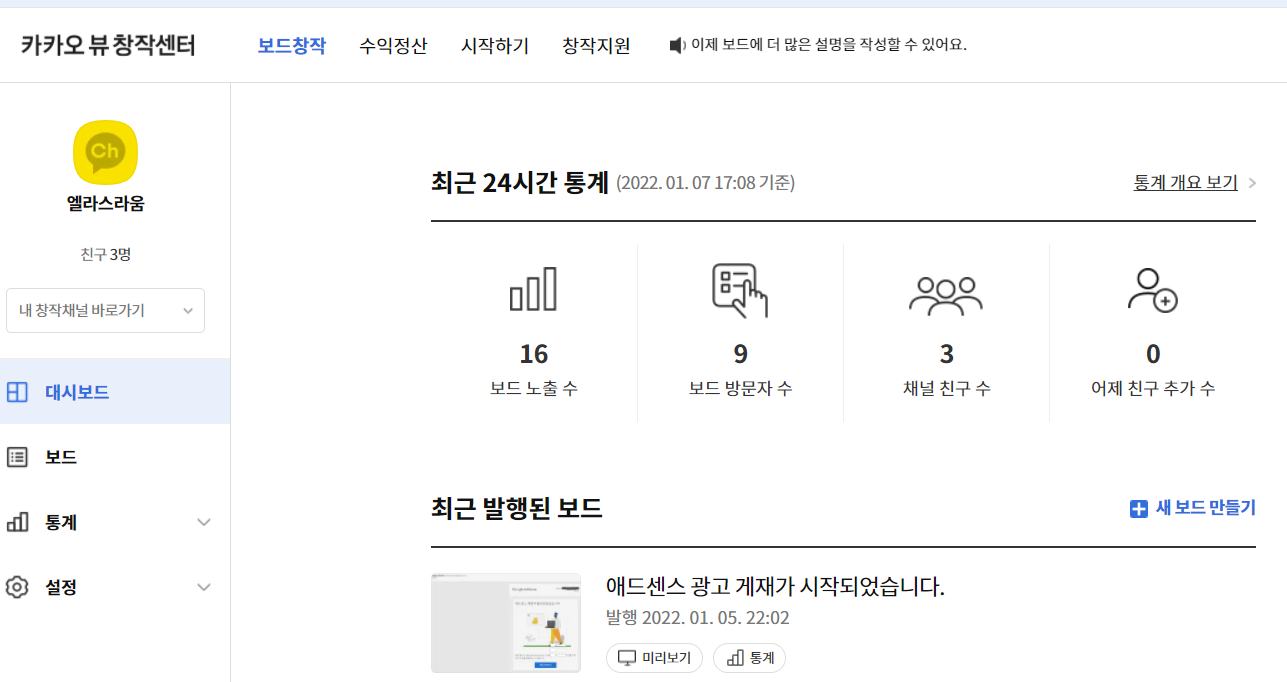Open the 수익정산 top menu
This screenshot has width=1287, height=682.
coord(393,45)
